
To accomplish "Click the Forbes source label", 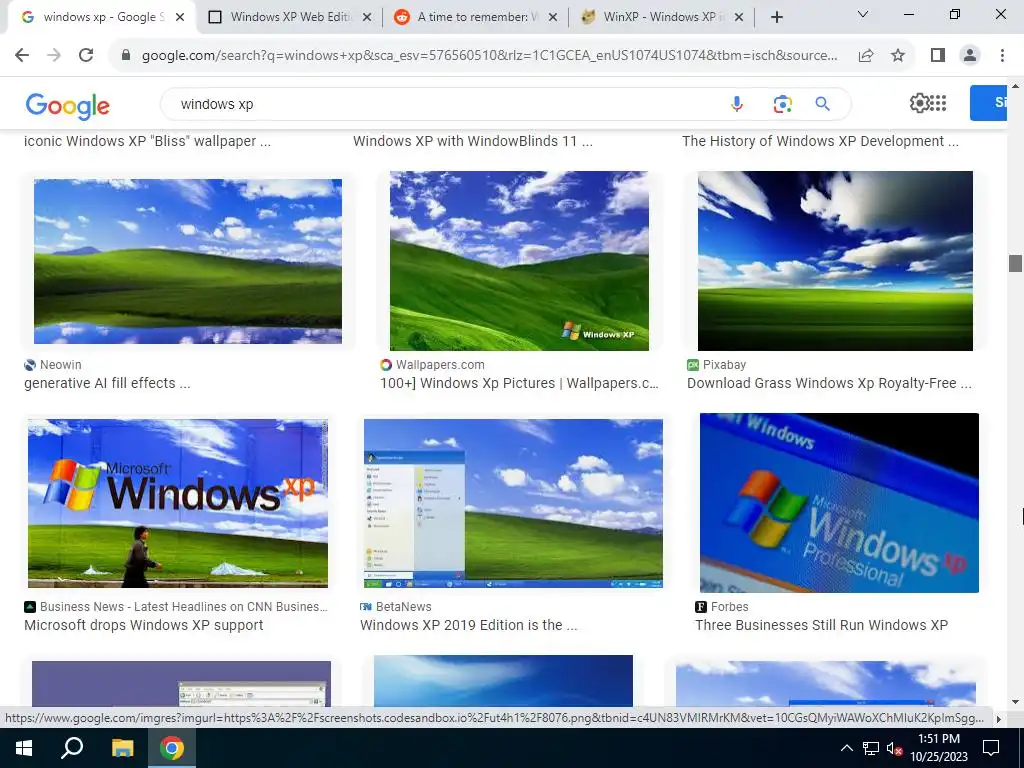I will (722, 607).
